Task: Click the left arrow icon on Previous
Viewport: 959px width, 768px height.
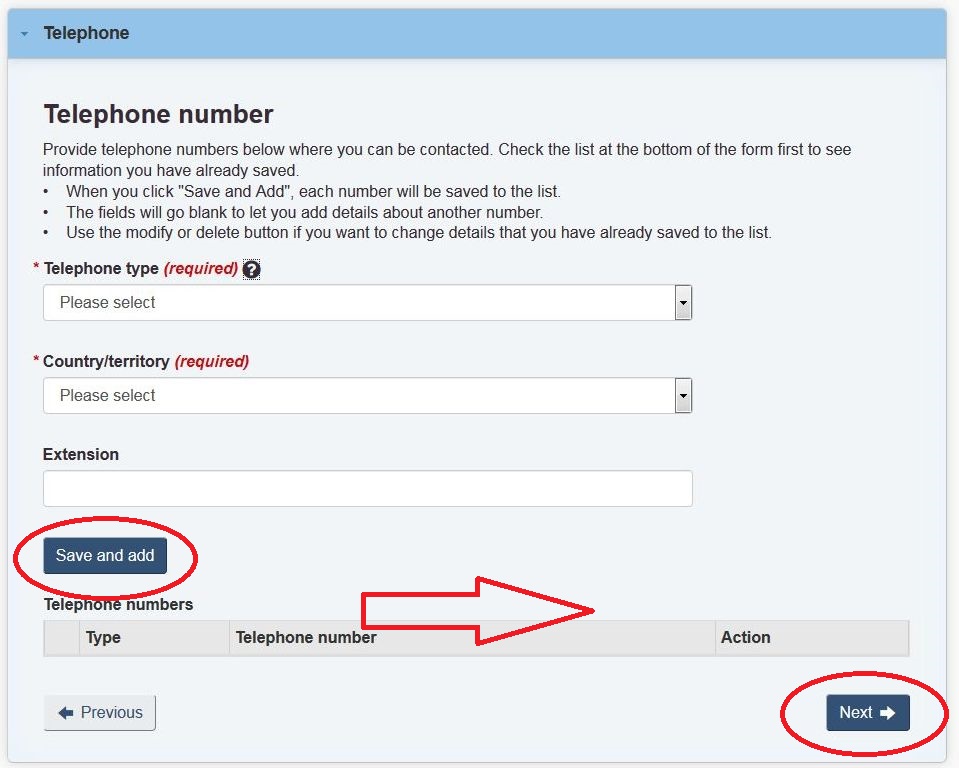Action: [x=65, y=713]
